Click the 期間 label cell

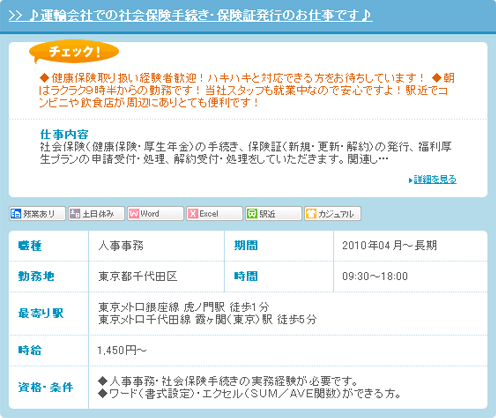[x=279, y=246]
